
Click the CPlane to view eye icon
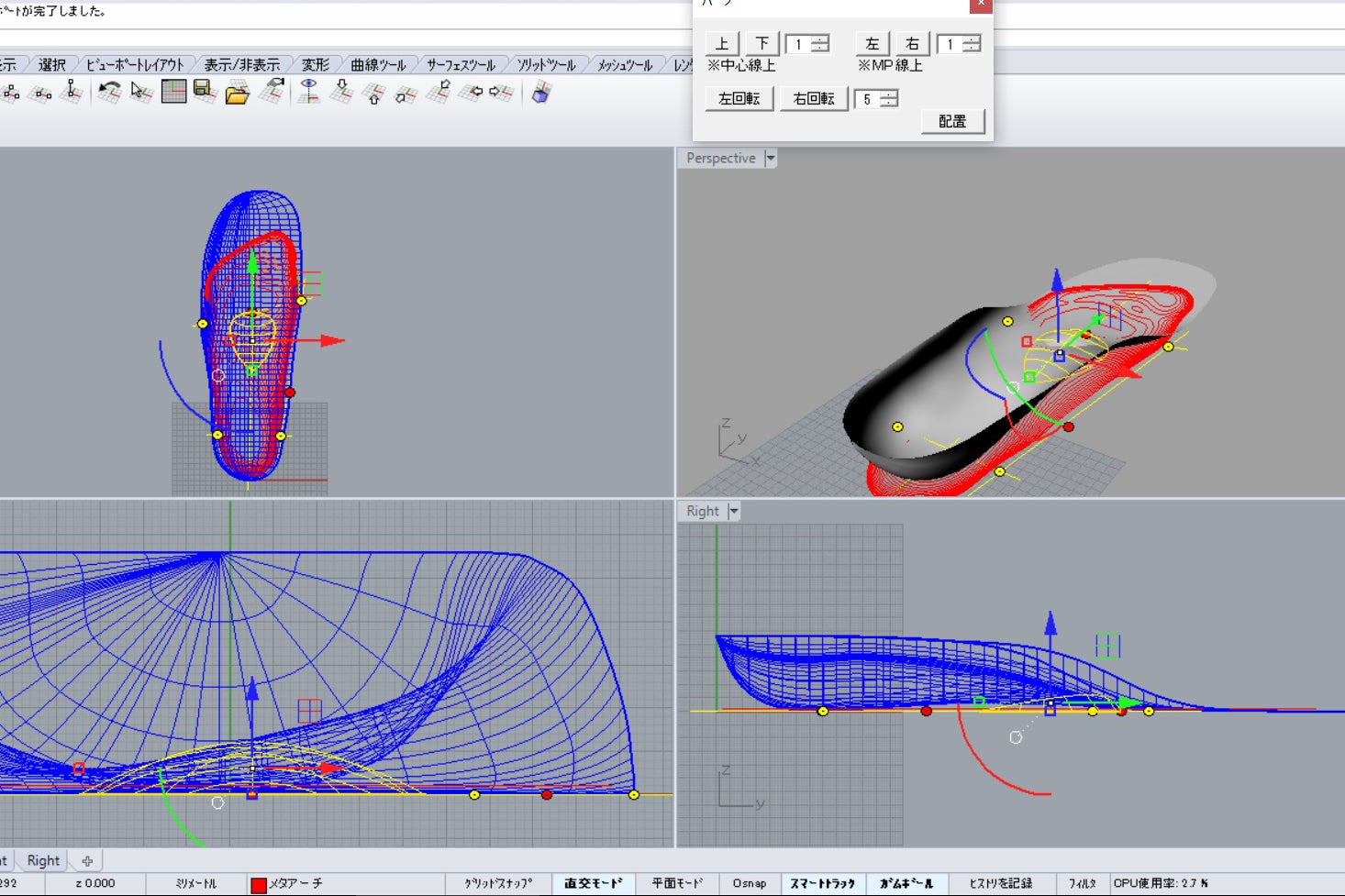(309, 92)
